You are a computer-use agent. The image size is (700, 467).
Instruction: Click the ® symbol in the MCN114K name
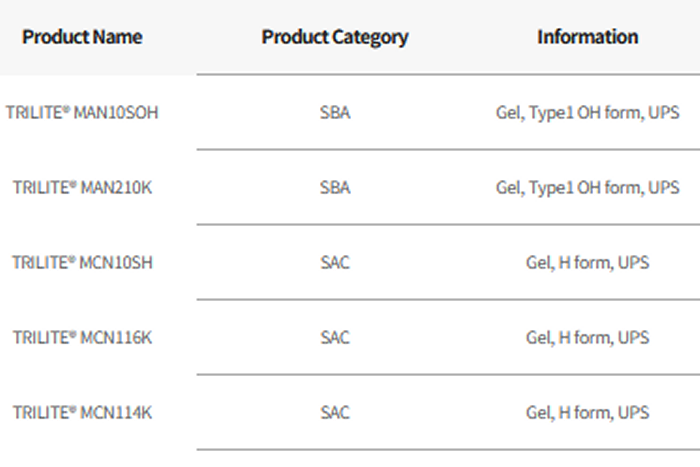click(73, 409)
